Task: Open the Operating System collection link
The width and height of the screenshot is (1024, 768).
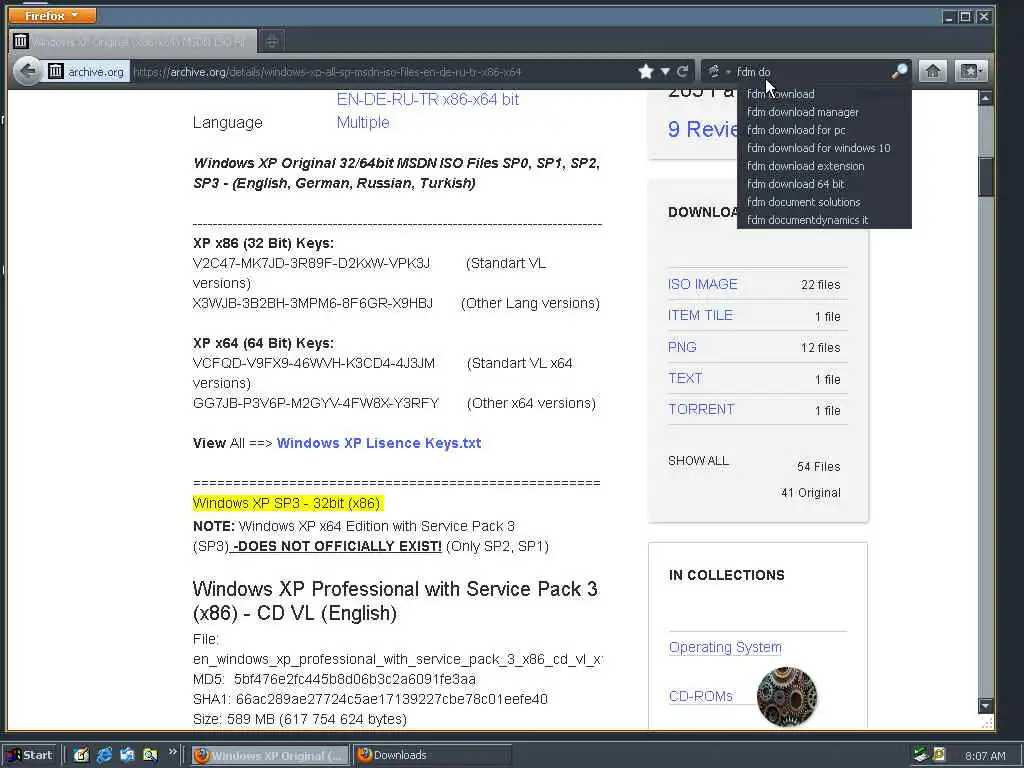Action: click(x=725, y=647)
